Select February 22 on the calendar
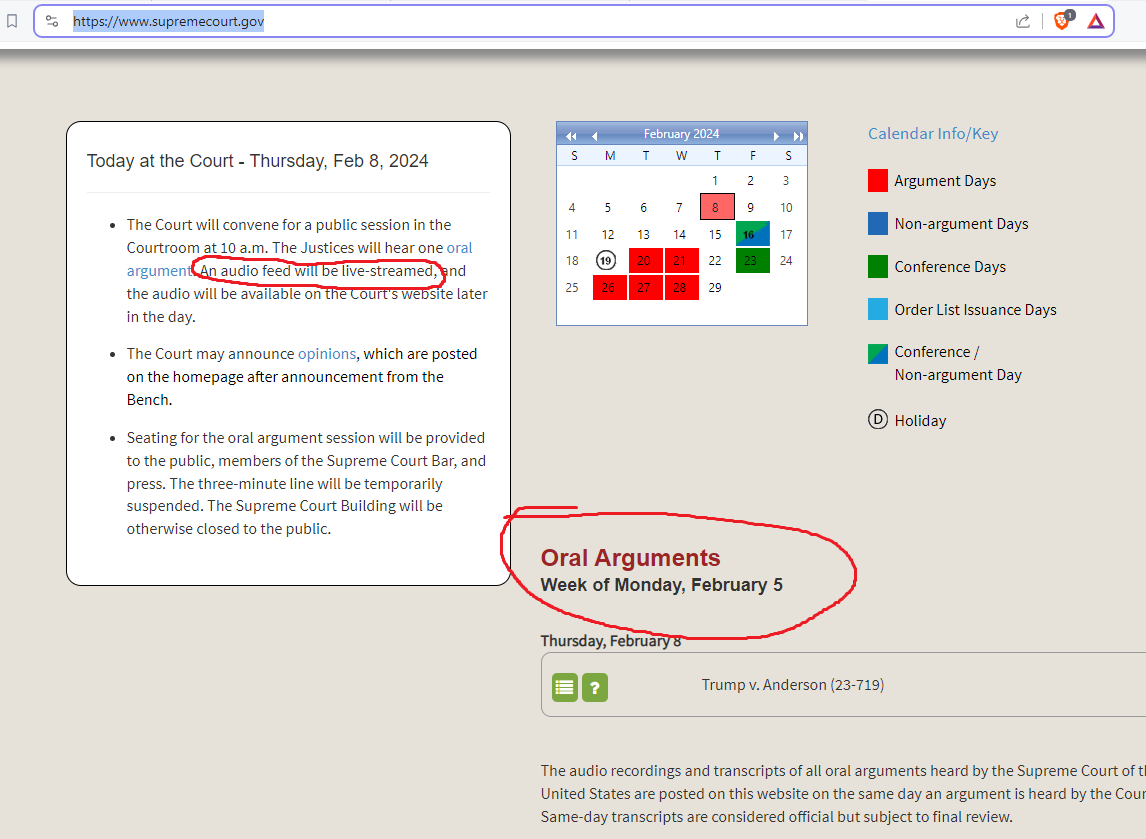 tap(715, 261)
